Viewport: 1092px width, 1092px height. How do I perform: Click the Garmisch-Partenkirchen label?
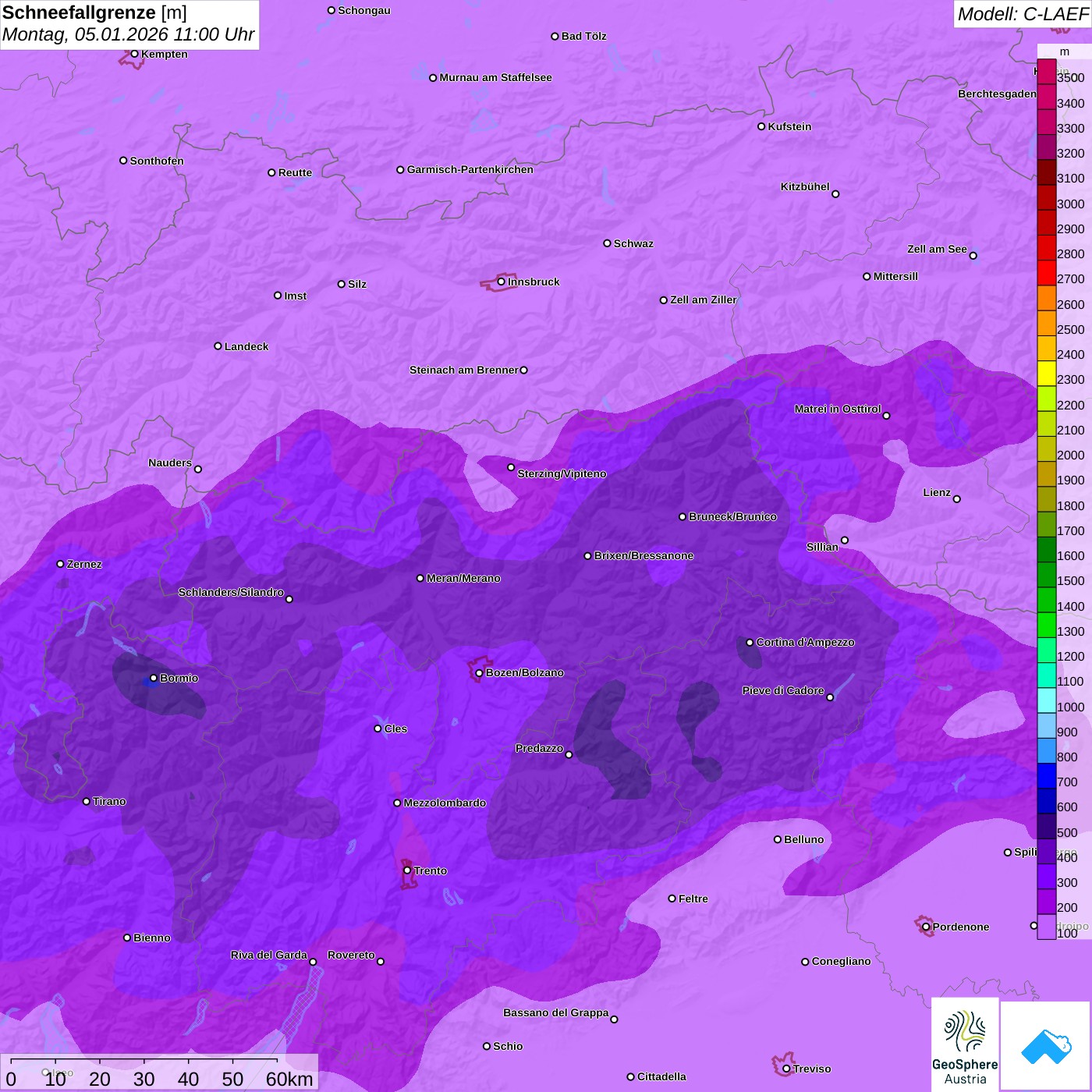470,169
